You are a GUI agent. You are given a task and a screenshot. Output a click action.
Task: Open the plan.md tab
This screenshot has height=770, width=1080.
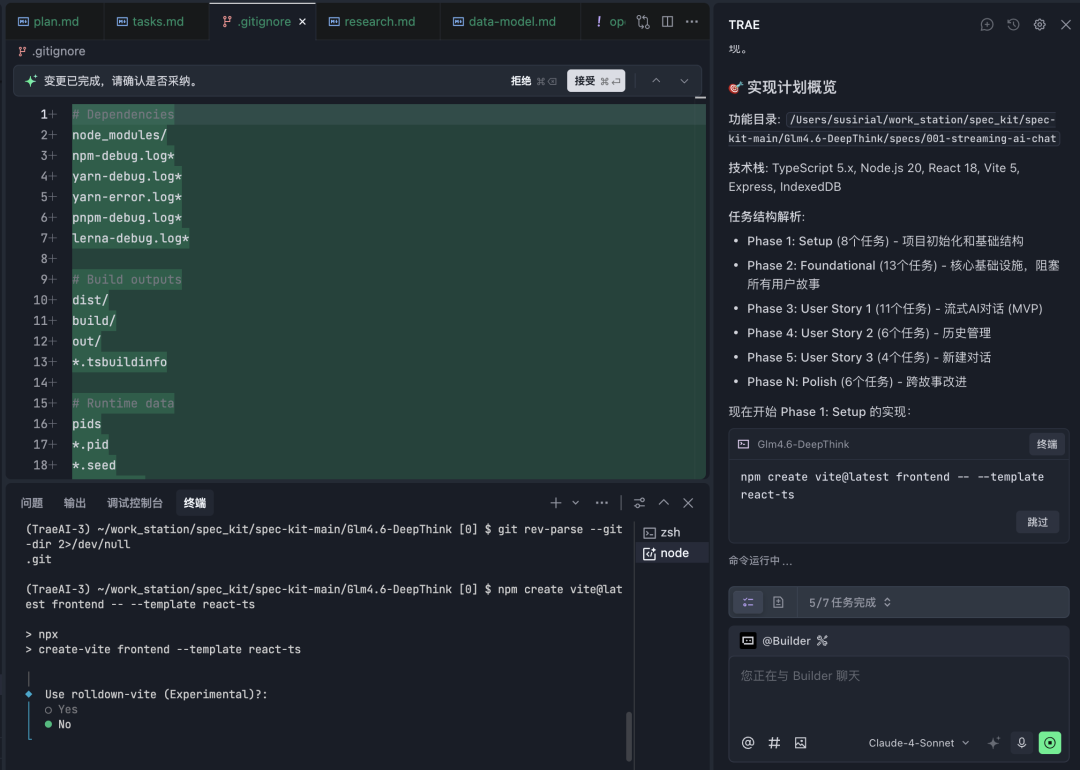(48, 21)
